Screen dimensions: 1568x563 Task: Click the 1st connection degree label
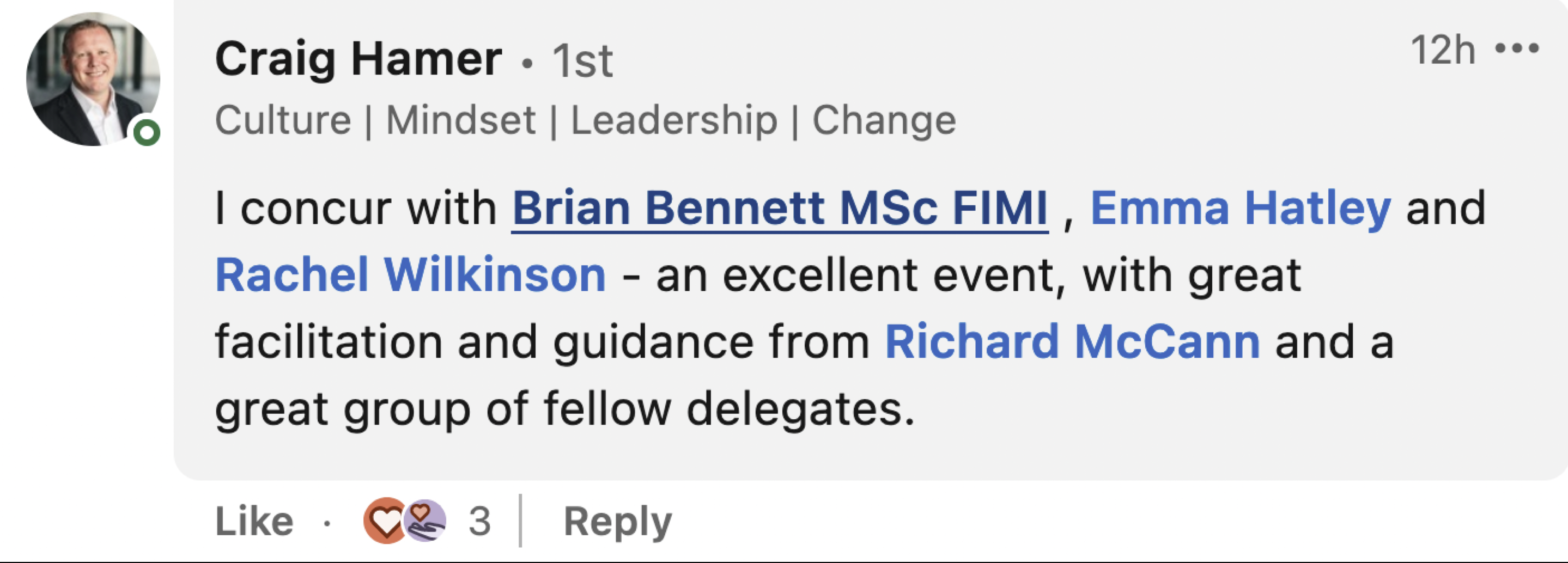click(x=582, y=61)
